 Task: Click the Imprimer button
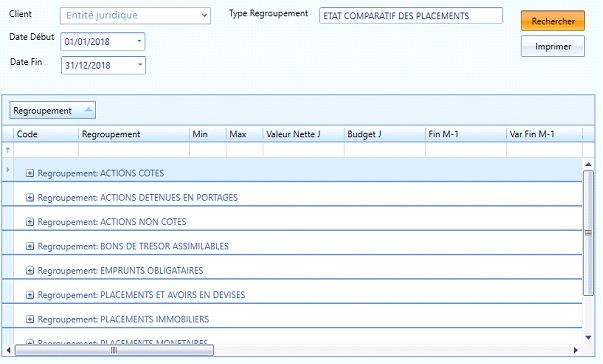(553, 46)
